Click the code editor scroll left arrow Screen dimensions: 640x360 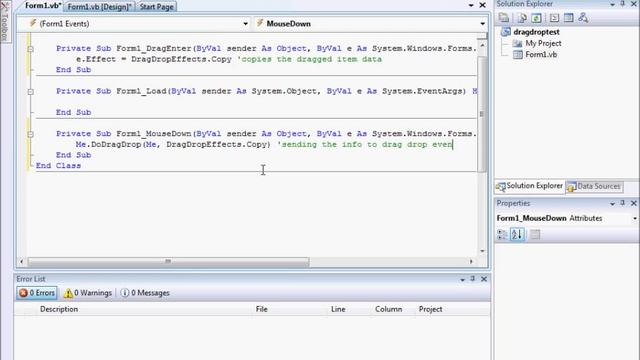[x=22, y=261]
